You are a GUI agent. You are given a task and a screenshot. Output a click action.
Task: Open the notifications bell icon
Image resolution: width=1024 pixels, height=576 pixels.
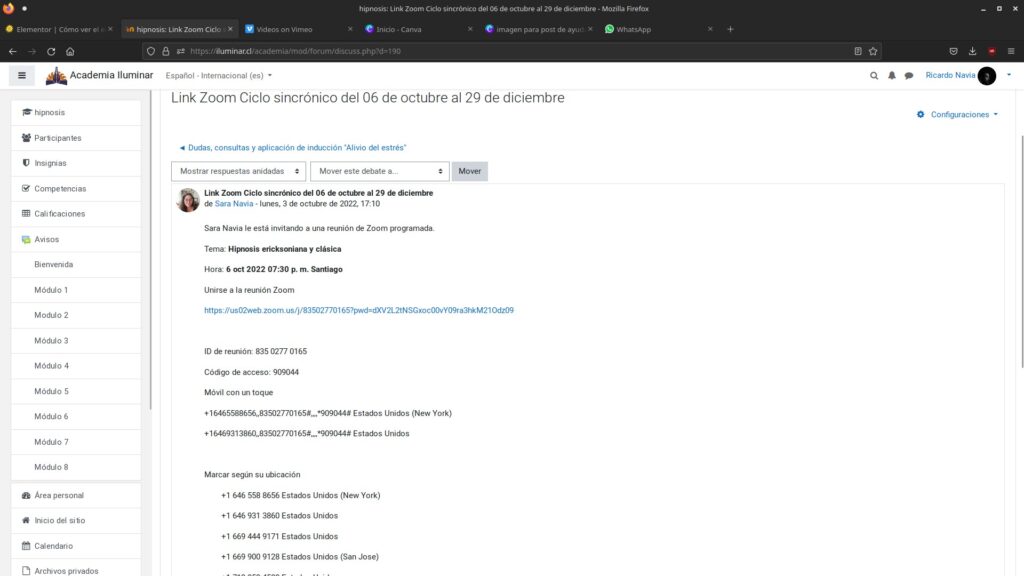[x=891, y=76]
